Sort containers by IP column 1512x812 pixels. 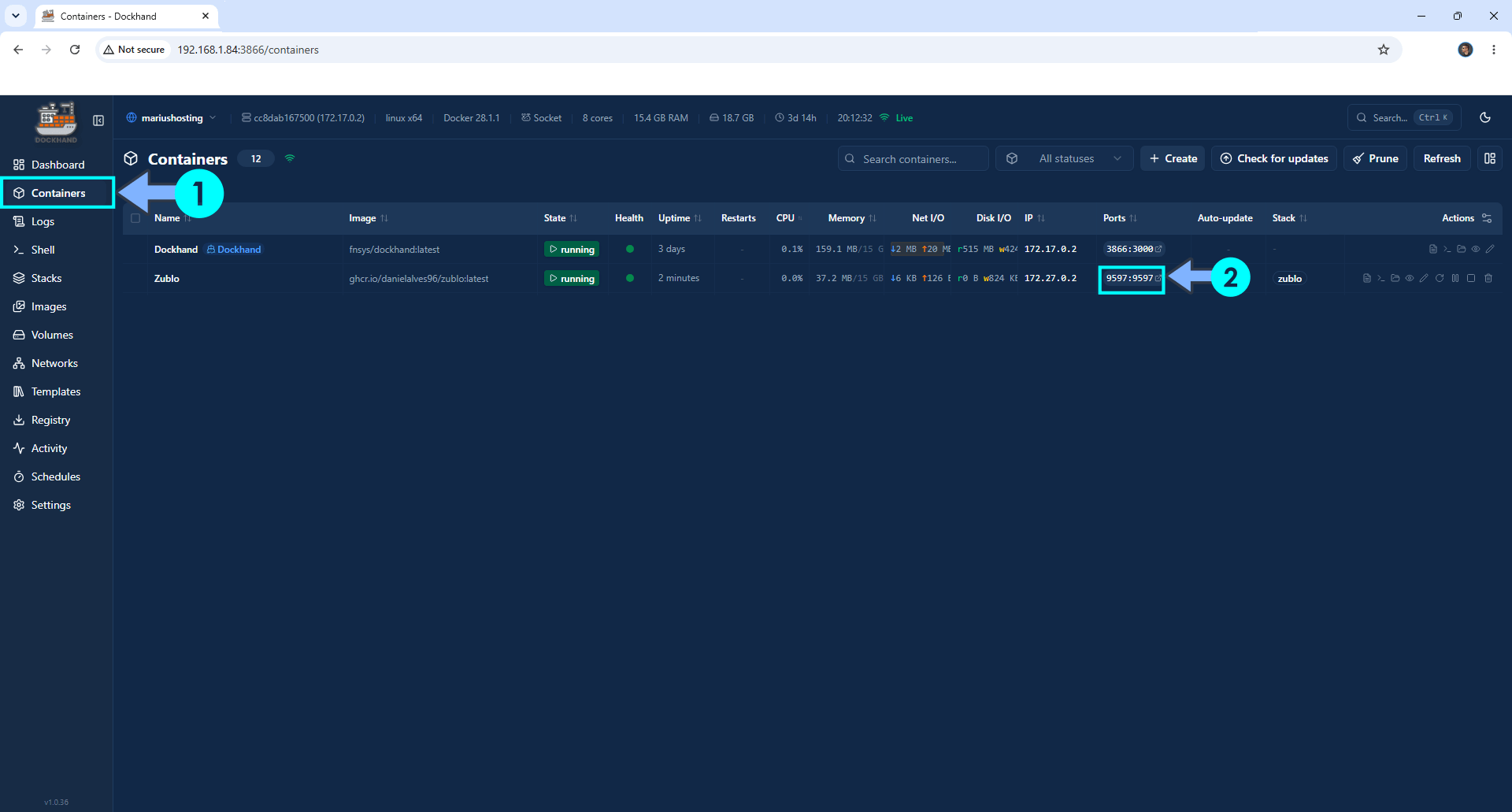(1034, 218)
